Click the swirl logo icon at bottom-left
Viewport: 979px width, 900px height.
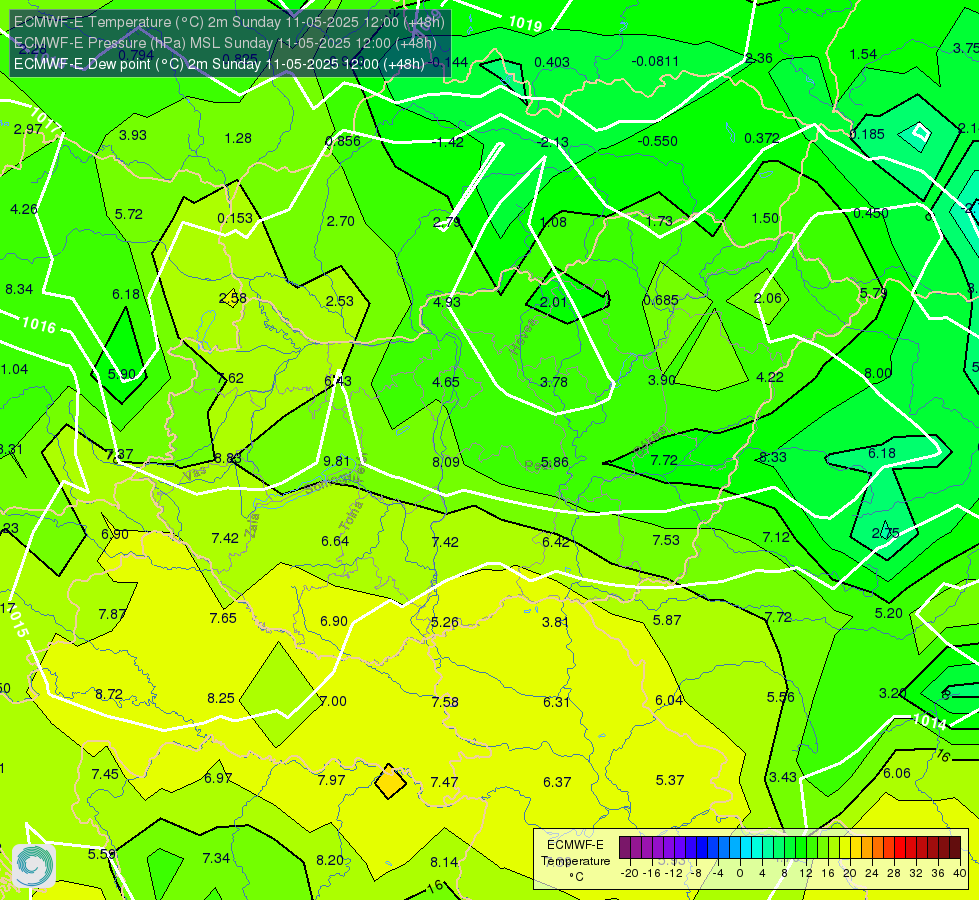tap(34, 866)
